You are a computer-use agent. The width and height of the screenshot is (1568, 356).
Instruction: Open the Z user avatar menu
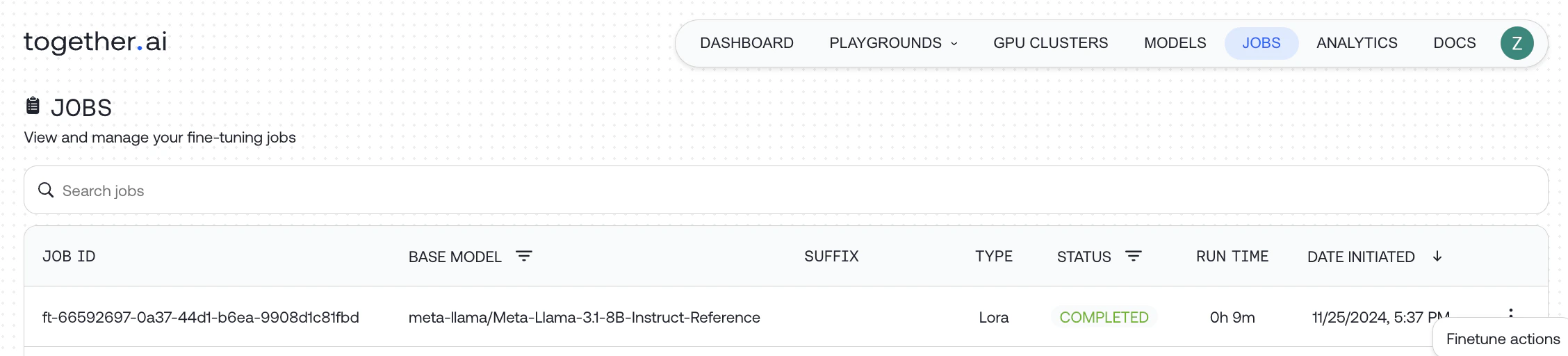(x=1517, y=43)
